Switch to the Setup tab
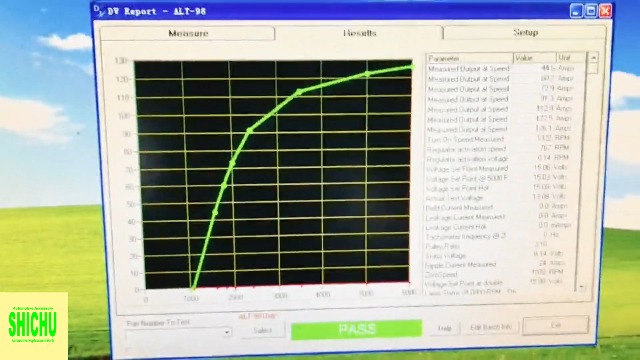Image resolution: width=640 pixels, height=360 pixels. (x=525, y=32)
